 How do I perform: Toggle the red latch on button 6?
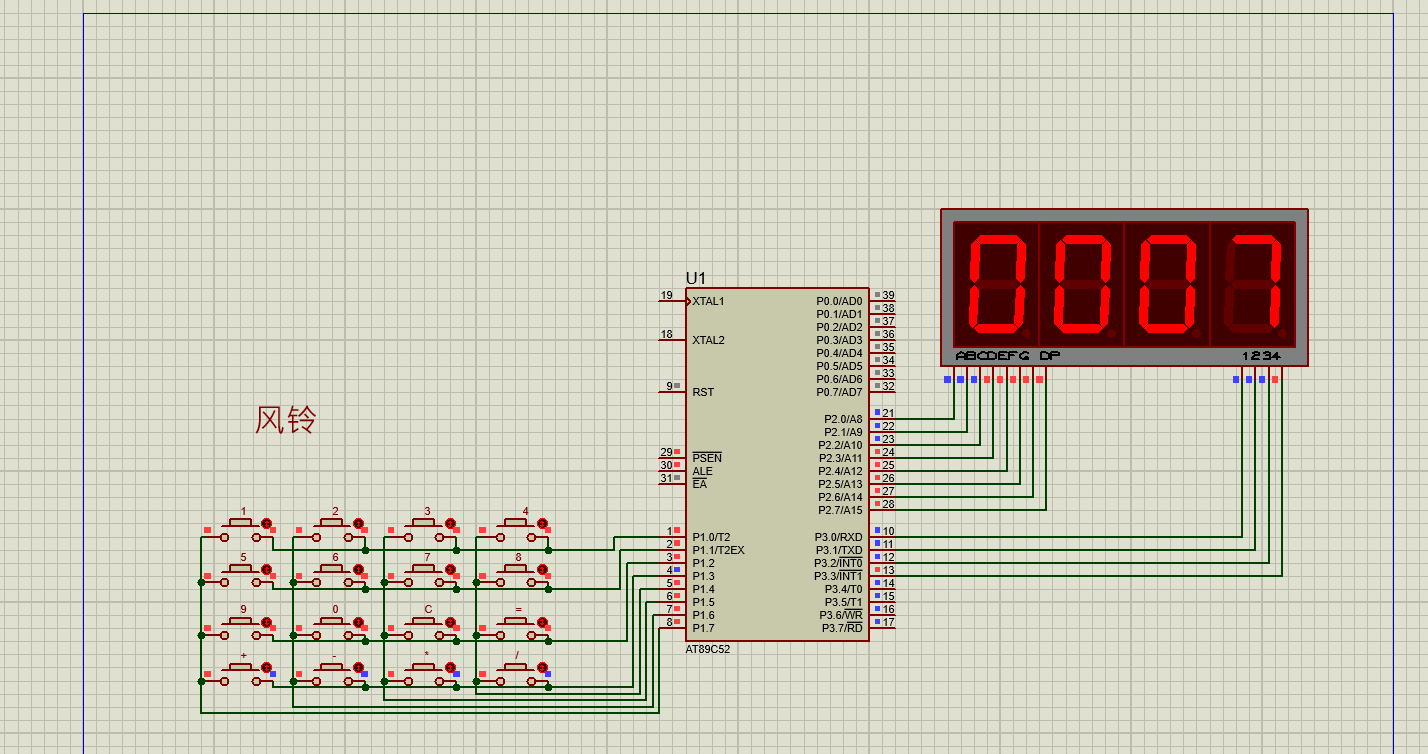(x=359, y=569)
